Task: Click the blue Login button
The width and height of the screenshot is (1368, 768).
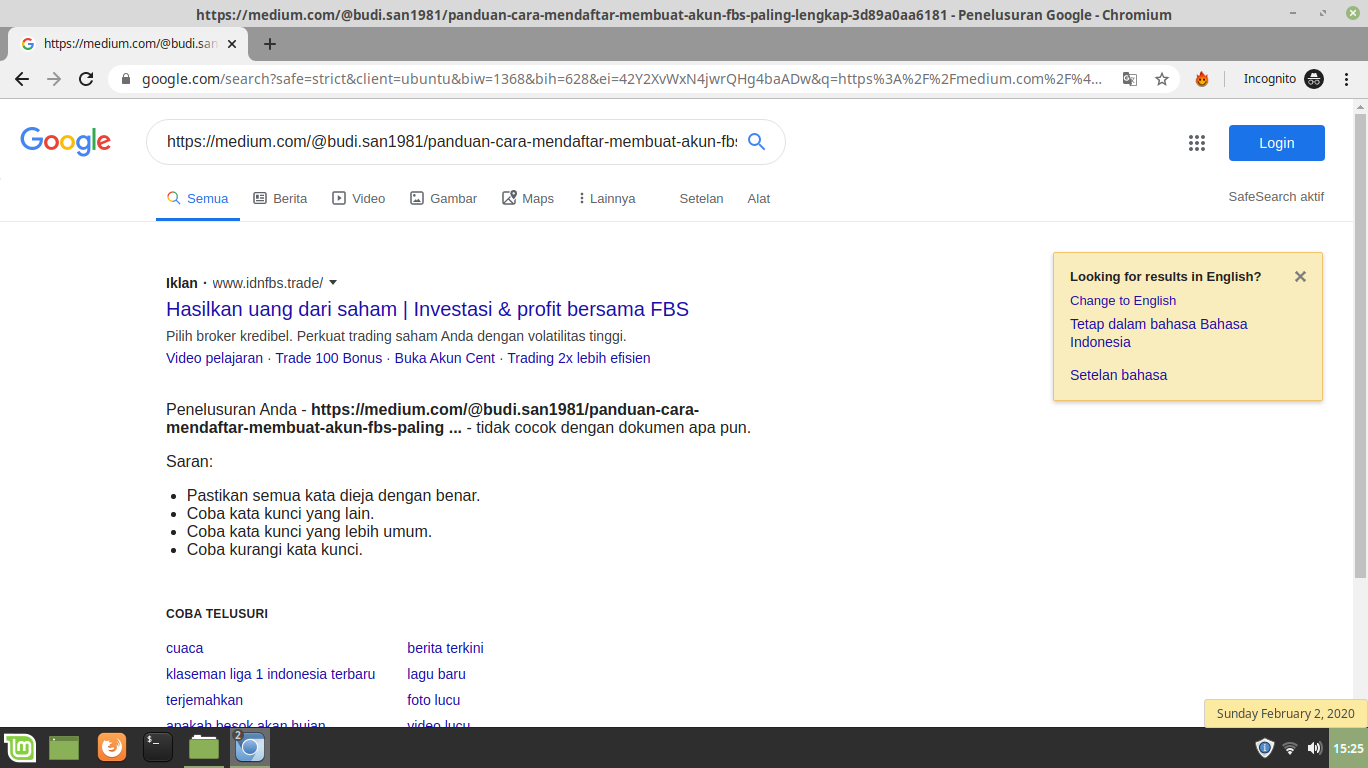Action: pos(1276,143)
